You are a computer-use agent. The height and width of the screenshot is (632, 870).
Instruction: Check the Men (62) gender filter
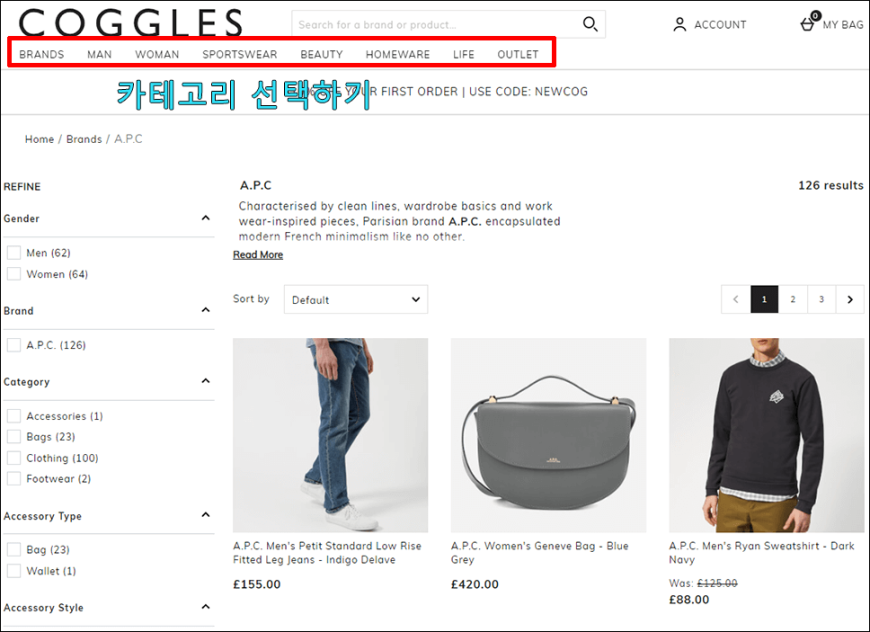point(14,253)
